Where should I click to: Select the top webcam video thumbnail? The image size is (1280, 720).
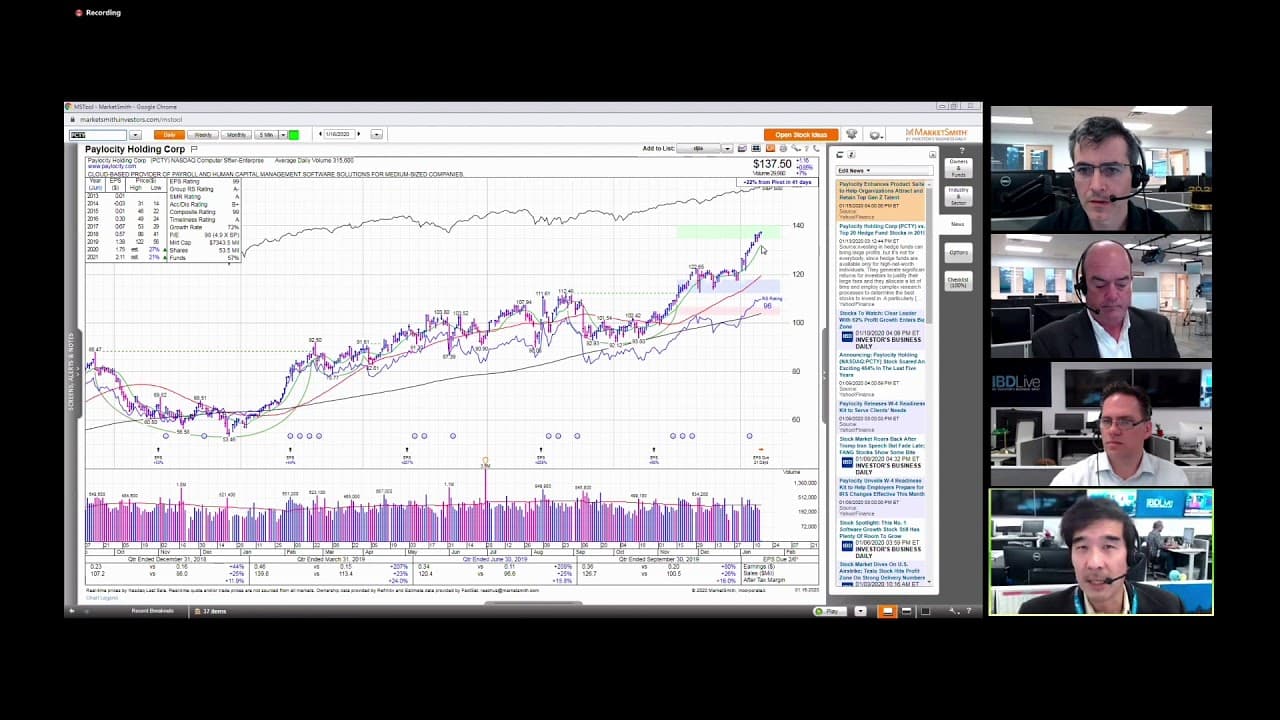point(1101,168)
